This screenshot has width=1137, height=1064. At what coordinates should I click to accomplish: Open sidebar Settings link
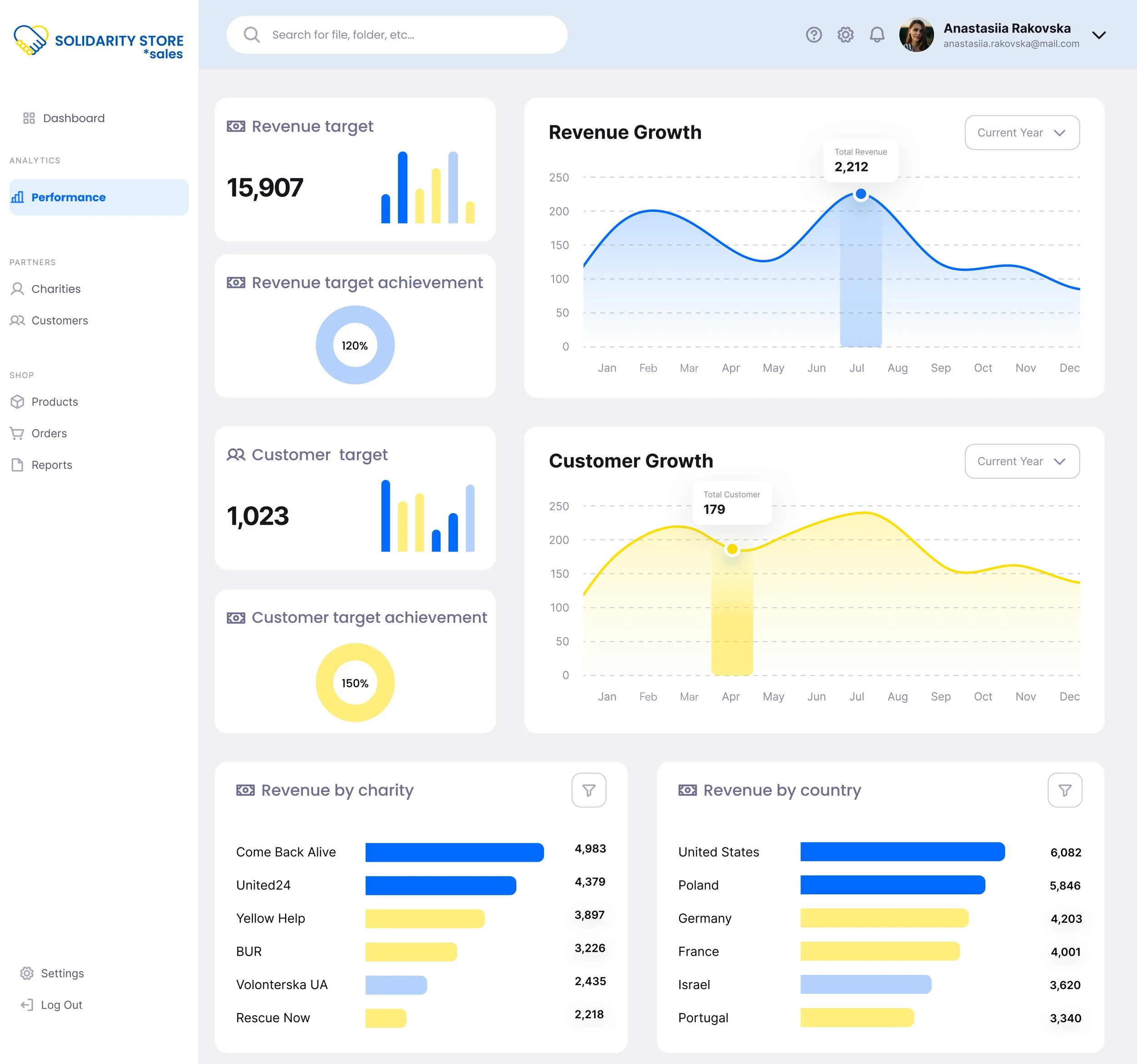coord(62,973)
